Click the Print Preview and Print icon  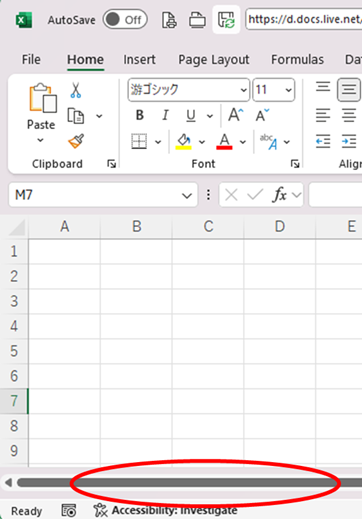tap(169, 20)
